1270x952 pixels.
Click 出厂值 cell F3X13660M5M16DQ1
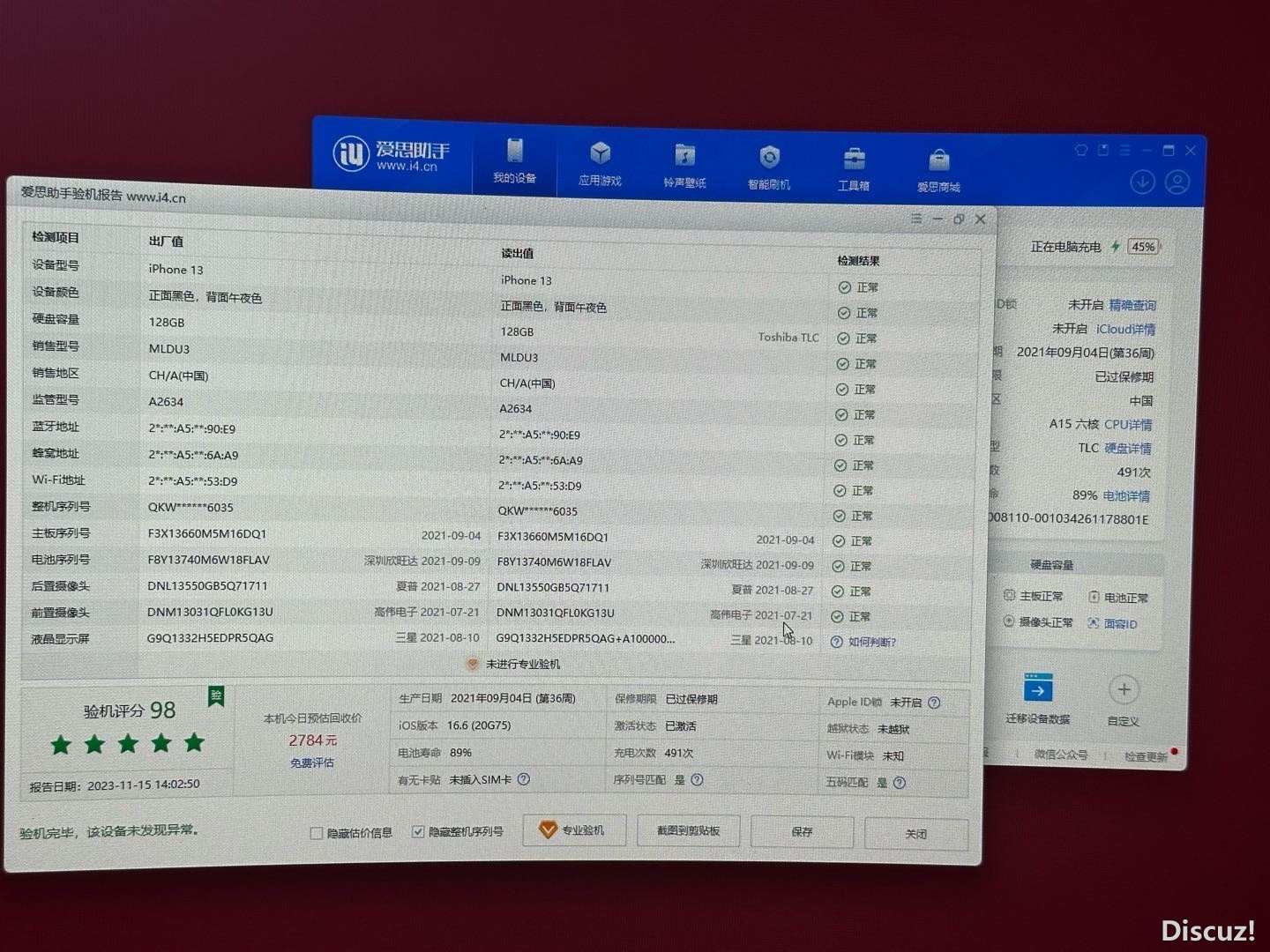207,534
